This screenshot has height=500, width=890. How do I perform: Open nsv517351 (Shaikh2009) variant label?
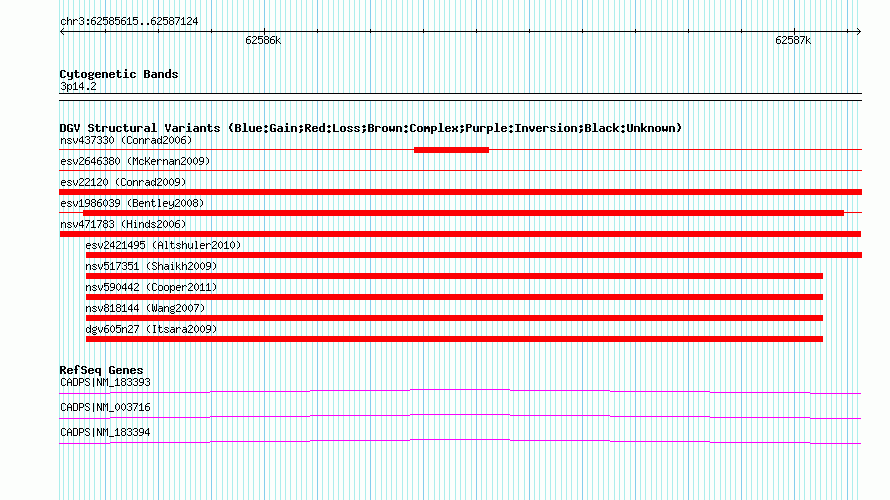point(151,266)
